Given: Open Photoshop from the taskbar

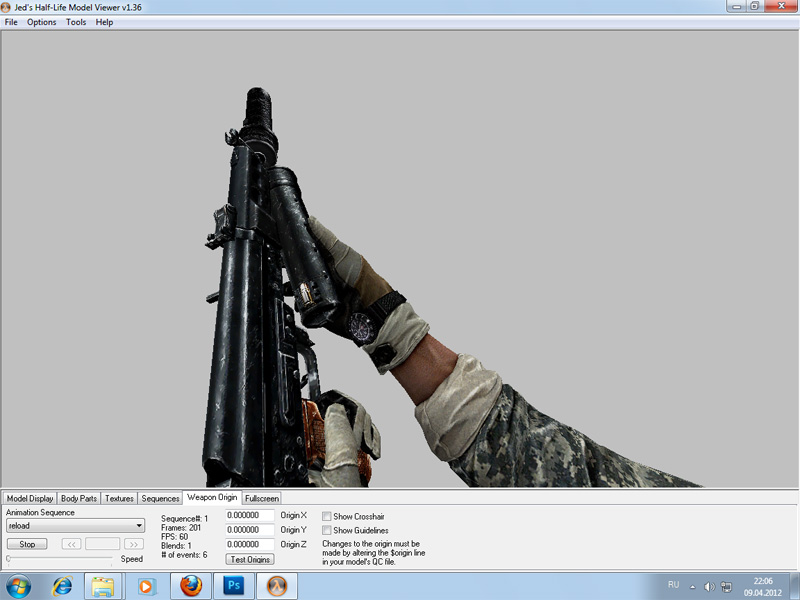Looking at the screenshot, I should pyautogui.click(x=234, y=586).
